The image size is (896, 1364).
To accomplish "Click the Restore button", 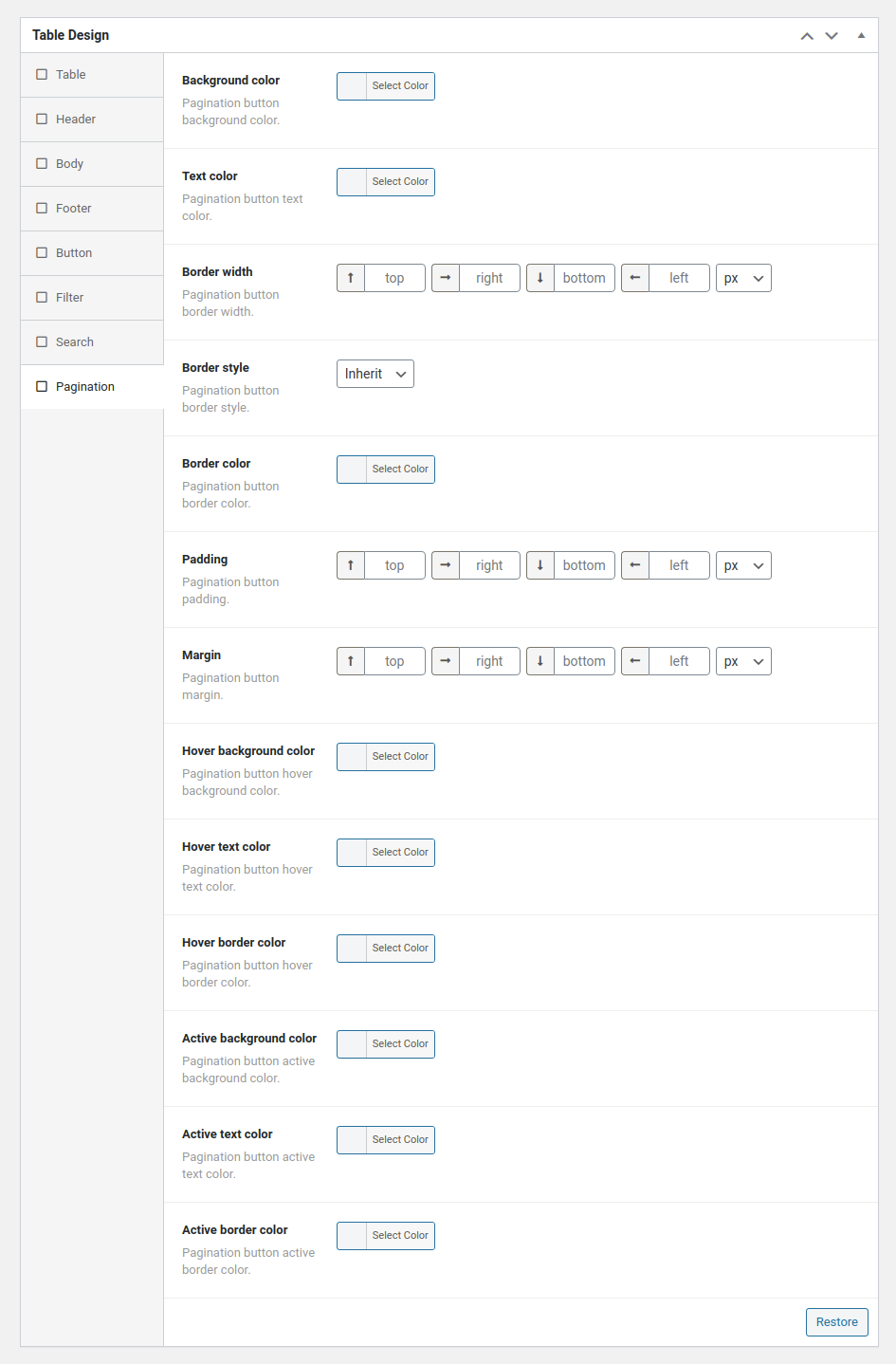I will pos(836,1322).
